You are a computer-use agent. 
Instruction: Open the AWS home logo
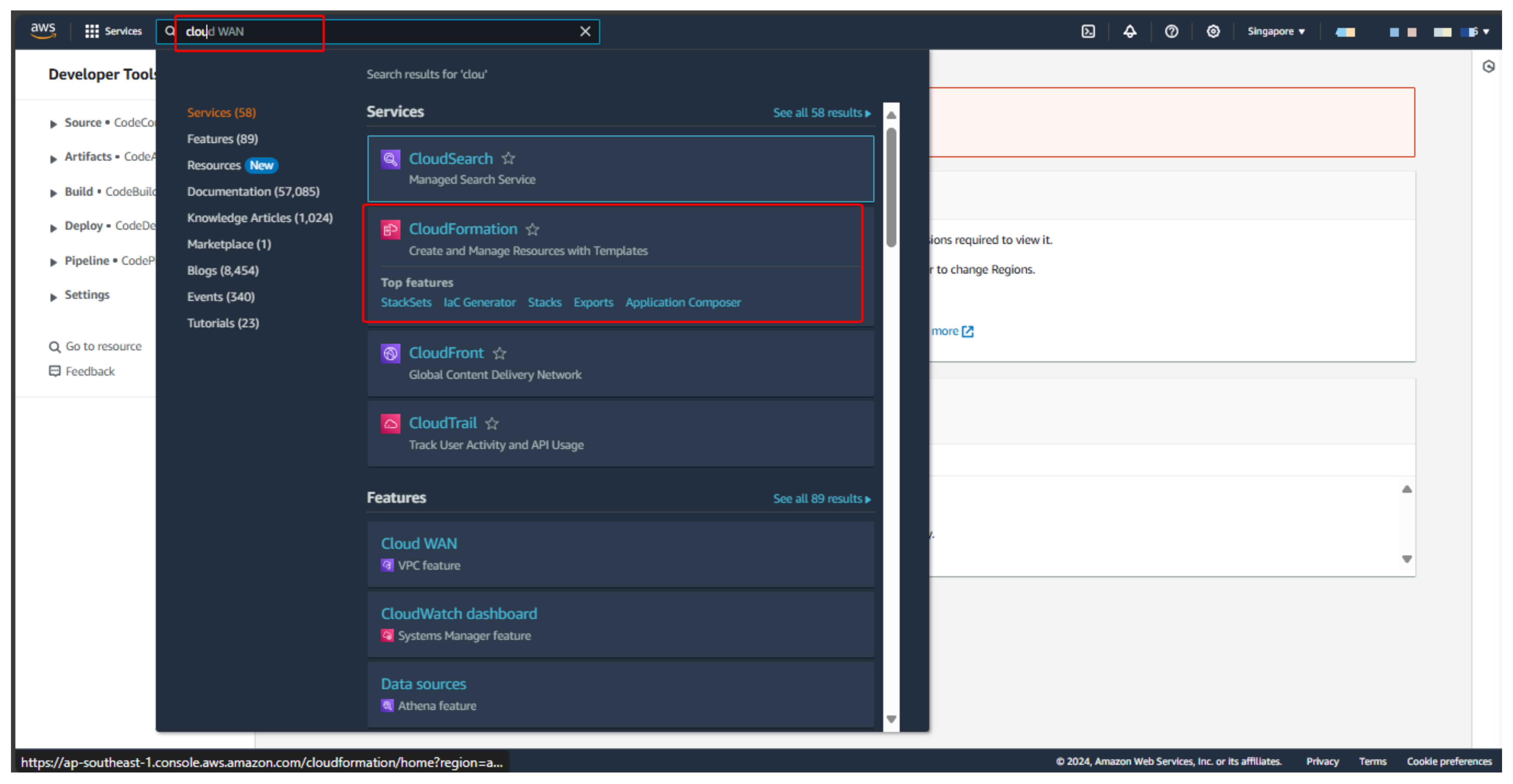pyautogui.click(x=43, y=30)
